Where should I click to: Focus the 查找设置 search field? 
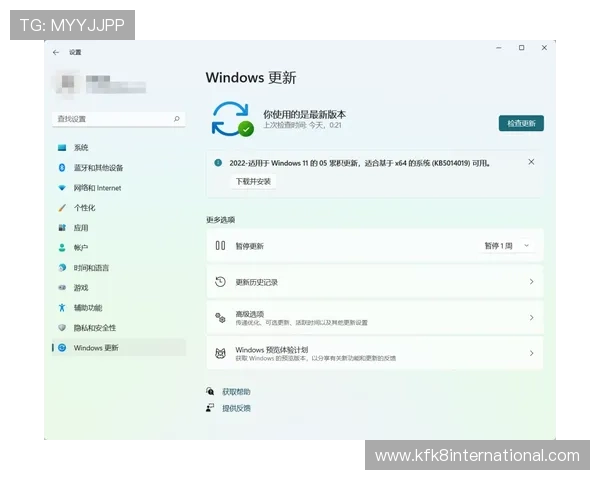pyautogui.click(x=119, y=119)
